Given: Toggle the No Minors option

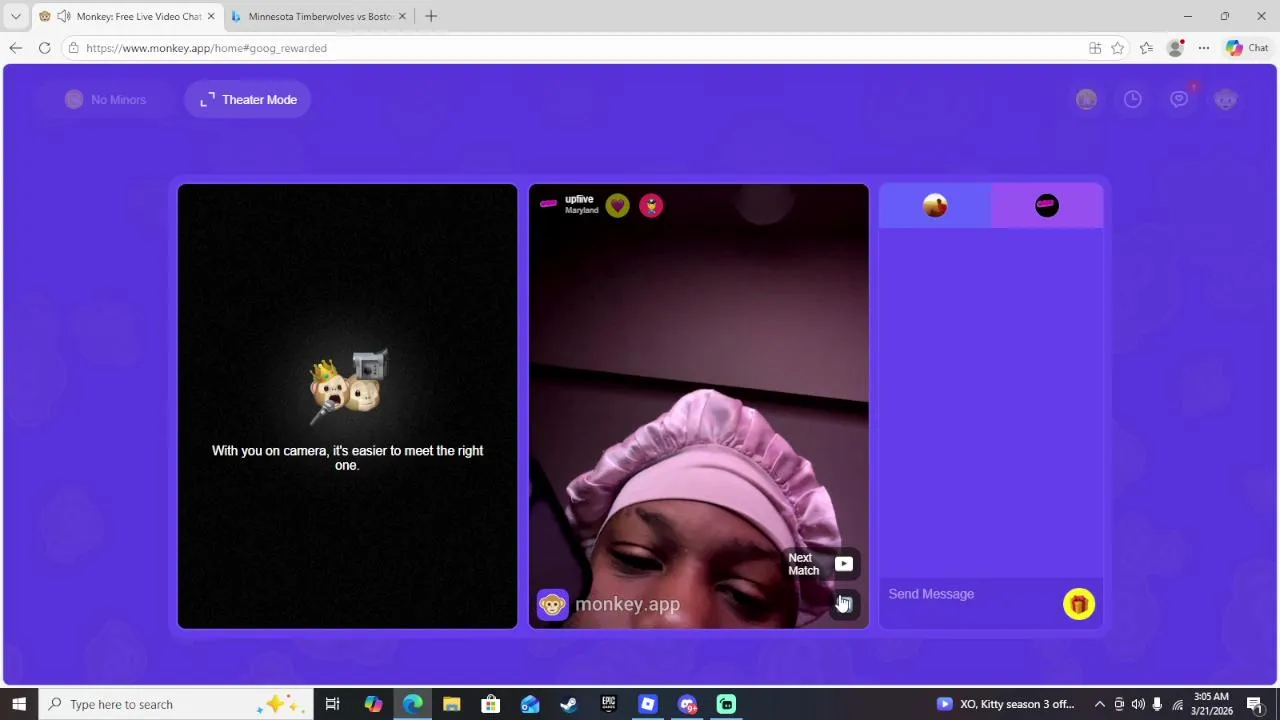Looking at the screenshot, I should [x=105, y=99].
